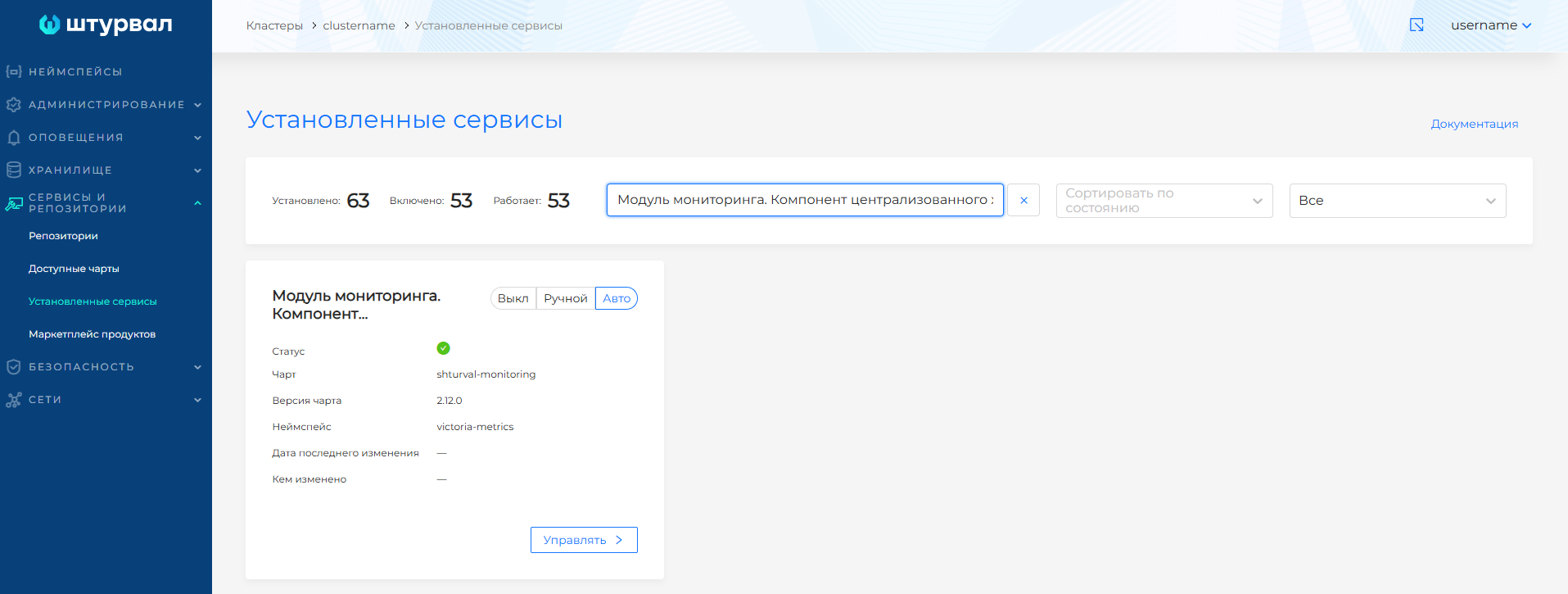Image resolution: width=1568 pixels, height=594 pixels.
Task: Switch service mode to Выкл
Action: pyautogui.click(x=513, y=299)
